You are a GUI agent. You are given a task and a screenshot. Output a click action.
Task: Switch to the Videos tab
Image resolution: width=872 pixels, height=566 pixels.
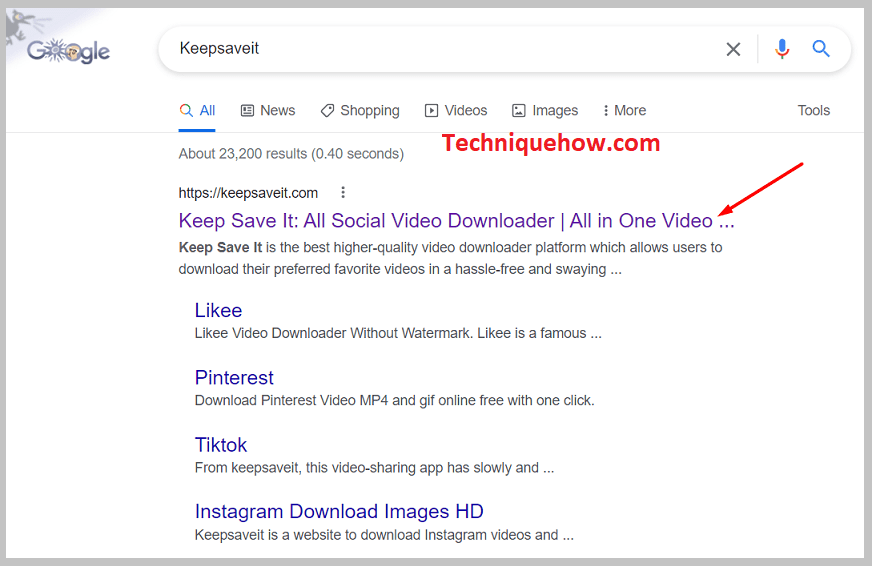point(455,111)
